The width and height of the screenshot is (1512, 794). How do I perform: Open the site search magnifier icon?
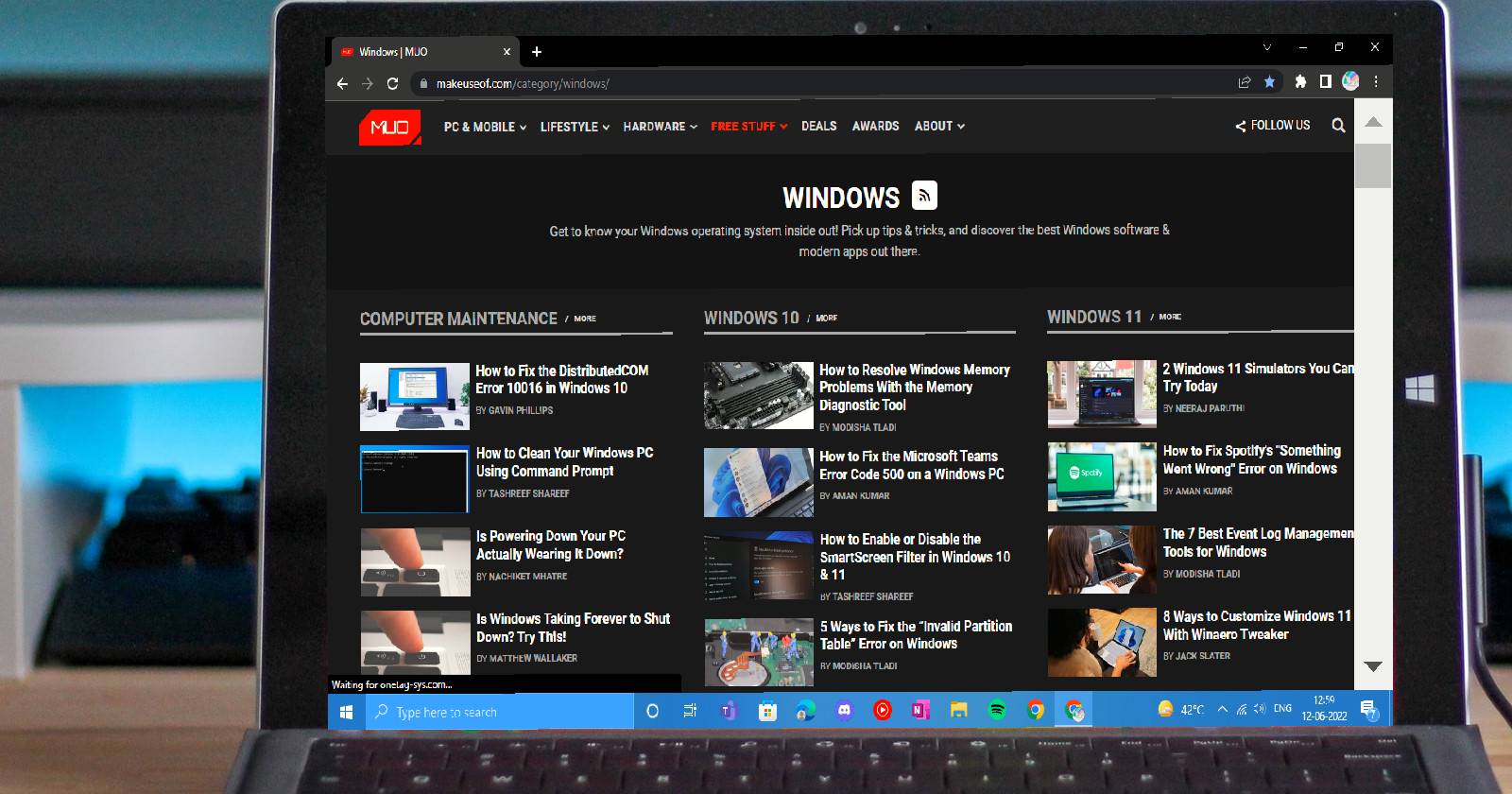coord(1338,126)
